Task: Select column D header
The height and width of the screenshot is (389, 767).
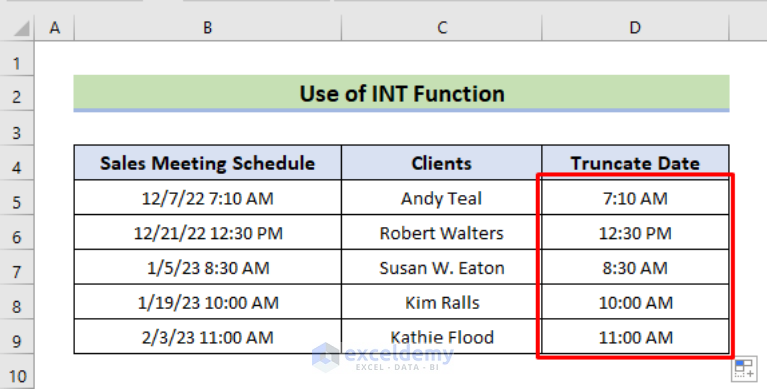Action: [635, 27]
